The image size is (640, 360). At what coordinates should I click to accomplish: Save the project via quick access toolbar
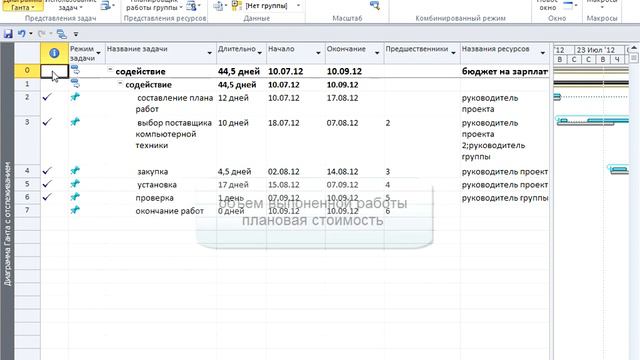pyautogui.click(x=8, y=34)
